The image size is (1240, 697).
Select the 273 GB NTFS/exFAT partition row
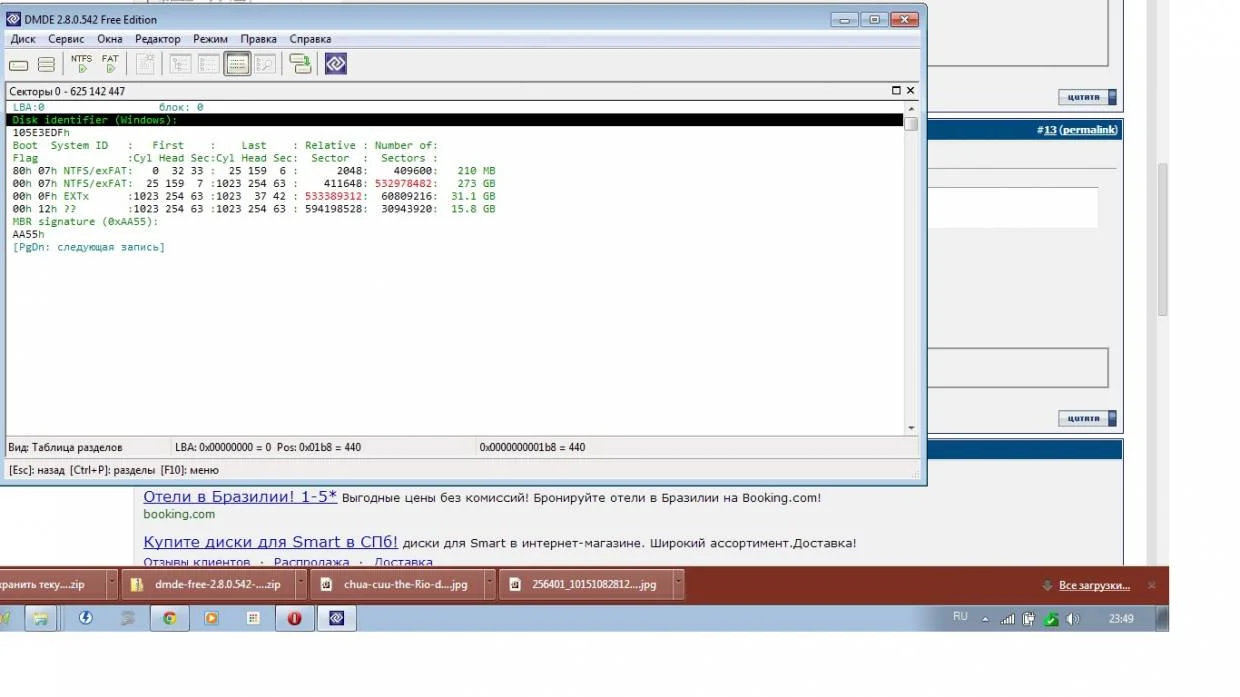tap(254, 184)
